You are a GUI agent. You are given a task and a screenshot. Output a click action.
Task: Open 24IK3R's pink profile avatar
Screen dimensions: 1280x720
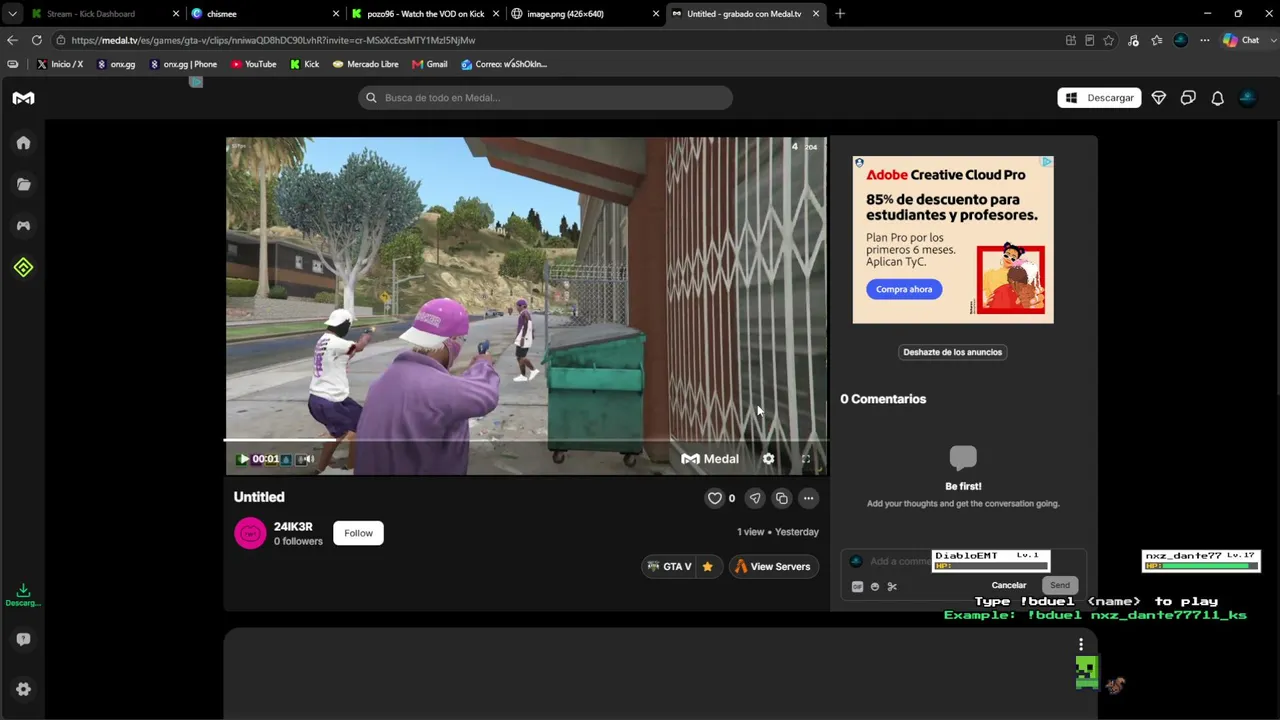(250, 533)
